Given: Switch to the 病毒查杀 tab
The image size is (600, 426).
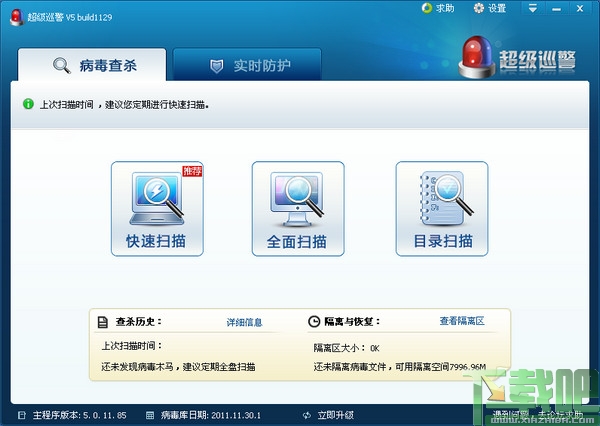Looking at the screenshot, I should tap(92, 65).
